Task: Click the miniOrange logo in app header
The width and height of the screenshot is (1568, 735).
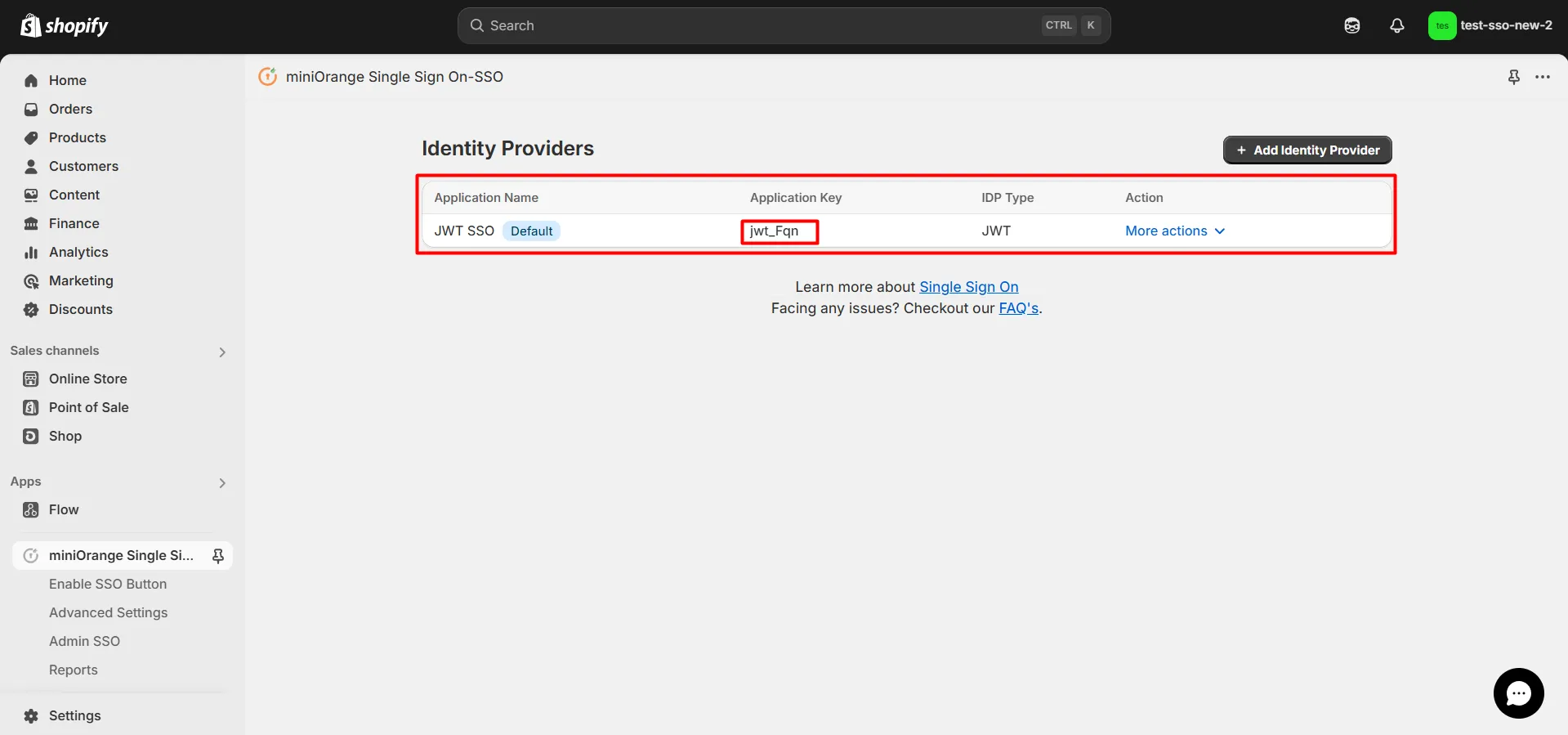Action: [268, 76]
